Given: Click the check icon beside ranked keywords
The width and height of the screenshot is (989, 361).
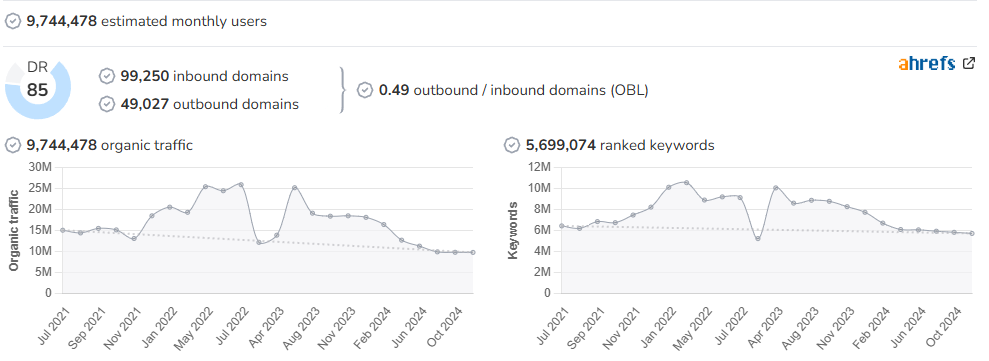Looking at the screenshot, I should pos(512,145).
